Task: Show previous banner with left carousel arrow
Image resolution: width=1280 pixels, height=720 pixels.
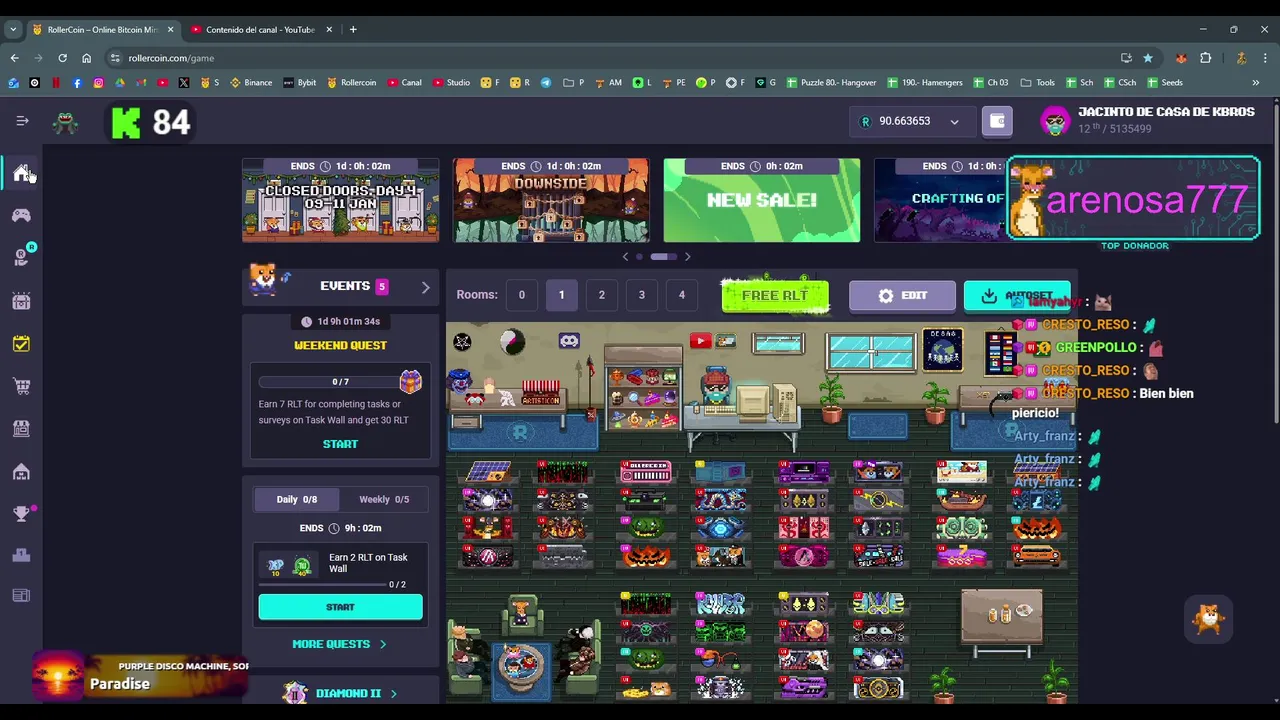Action: (626, 257)
